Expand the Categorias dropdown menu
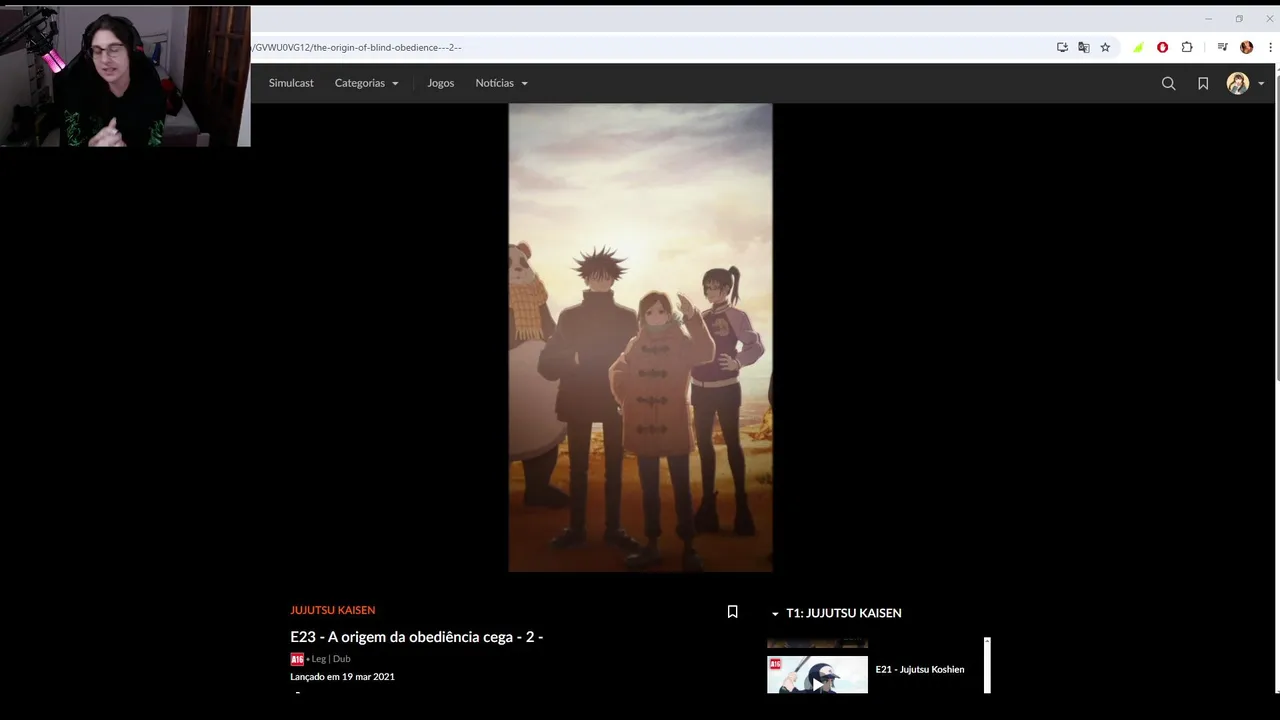 tap(366, 83)
